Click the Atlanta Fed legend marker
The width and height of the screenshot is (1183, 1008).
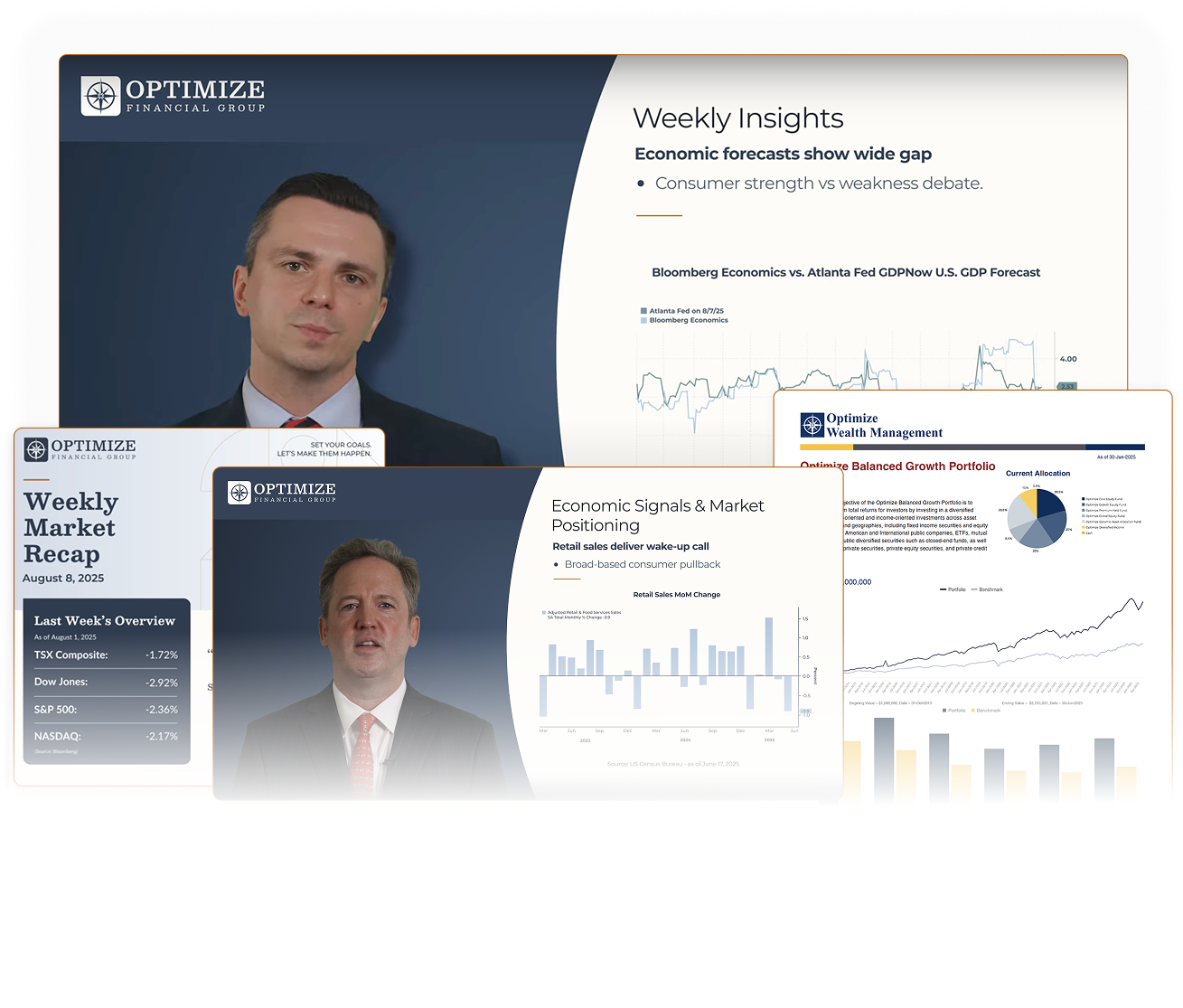pyautogui.click(x=643, y=311)
